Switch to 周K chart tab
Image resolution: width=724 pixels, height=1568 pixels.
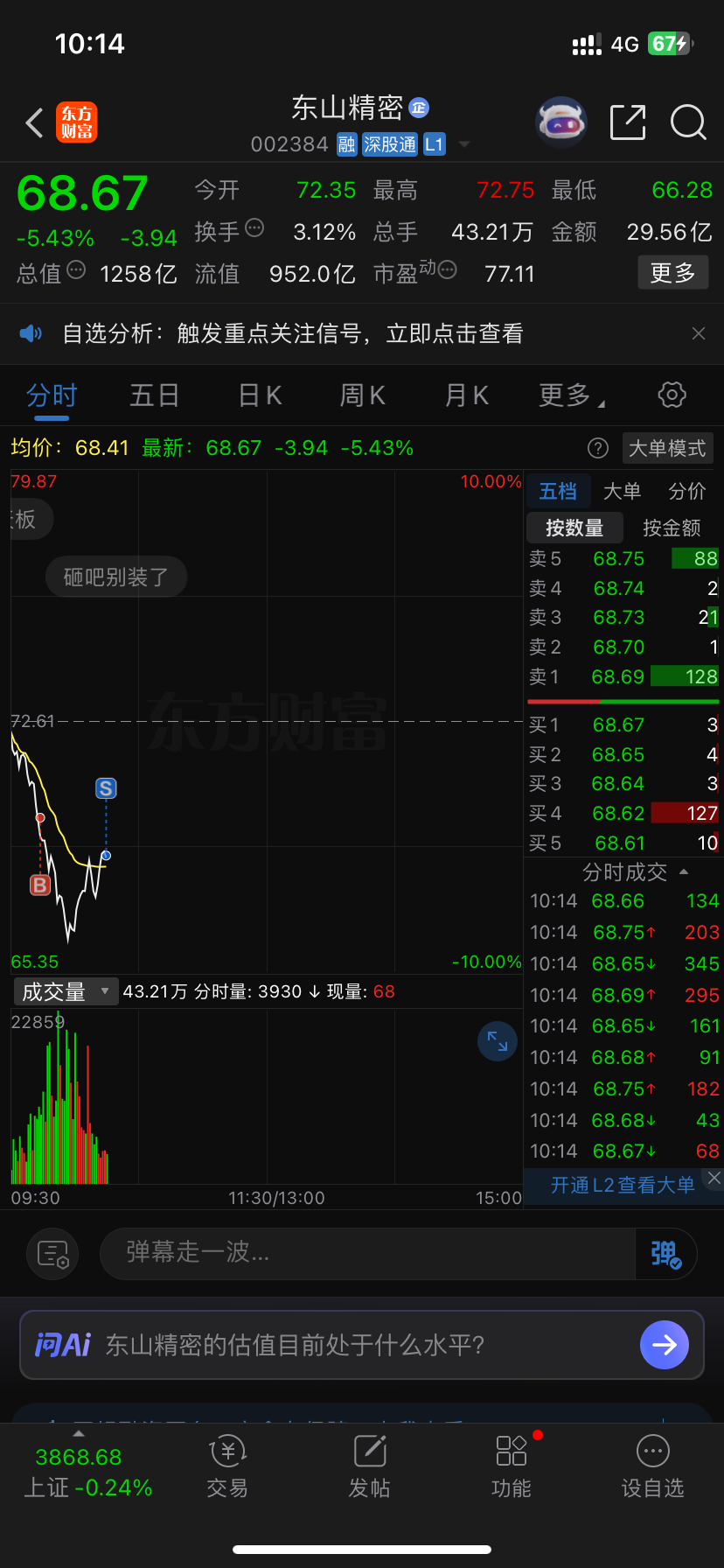(363, 395)
